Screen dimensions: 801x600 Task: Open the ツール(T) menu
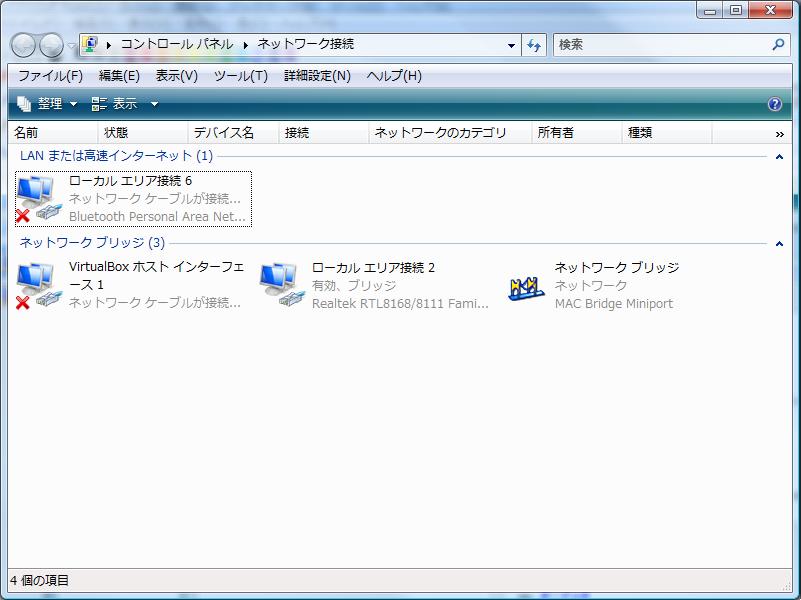[x=241, y=76]
